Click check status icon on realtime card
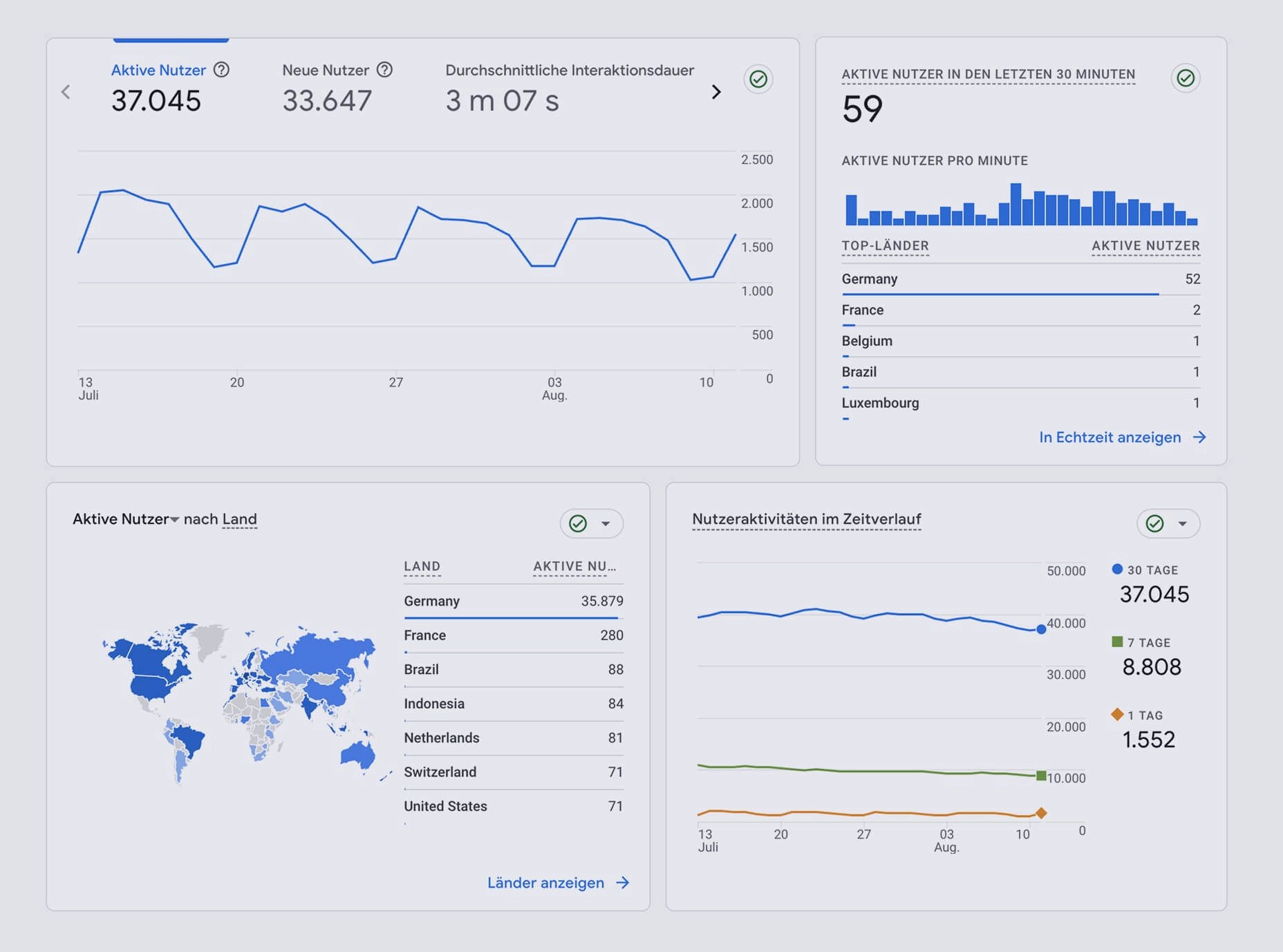 point(1186,77)
